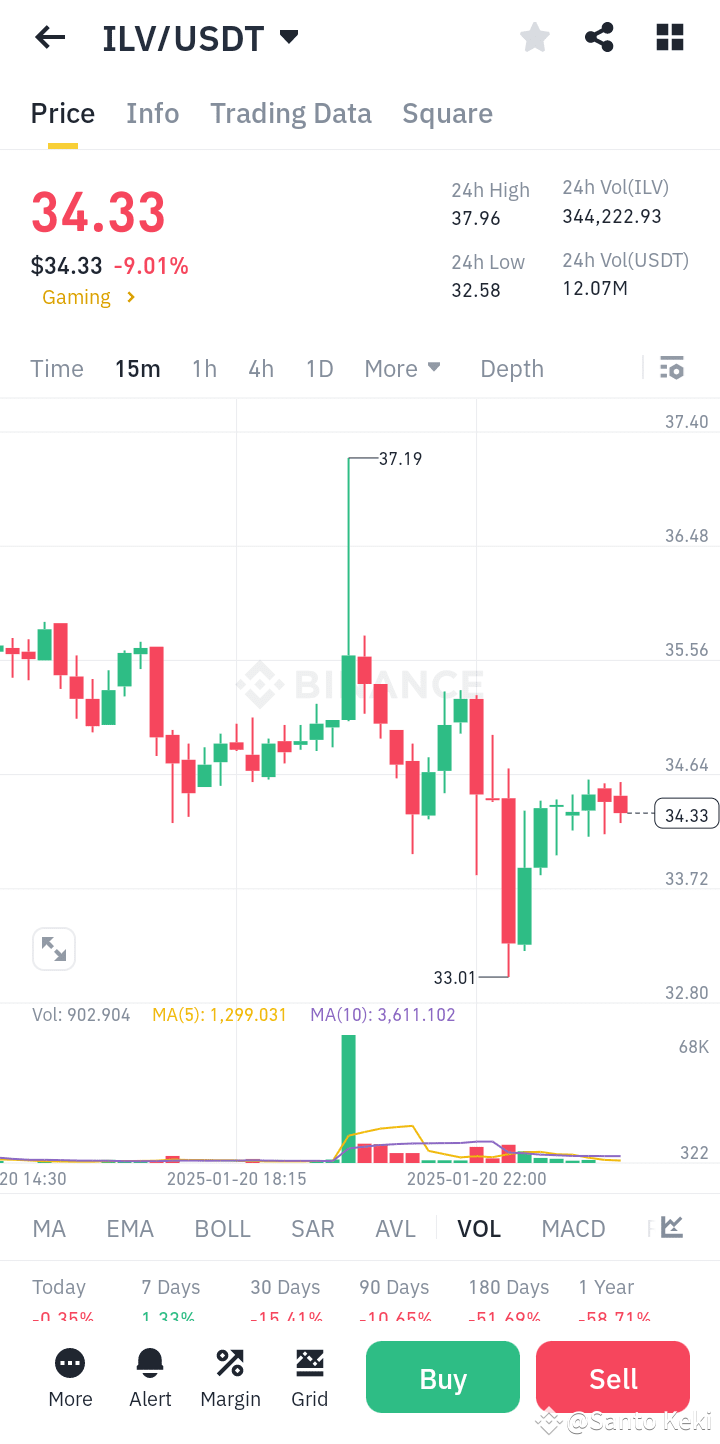Expand the More timeframe dropdown
Viewport: 720px width, 1444px height.
pyautogui.click(x=402, y=368)
